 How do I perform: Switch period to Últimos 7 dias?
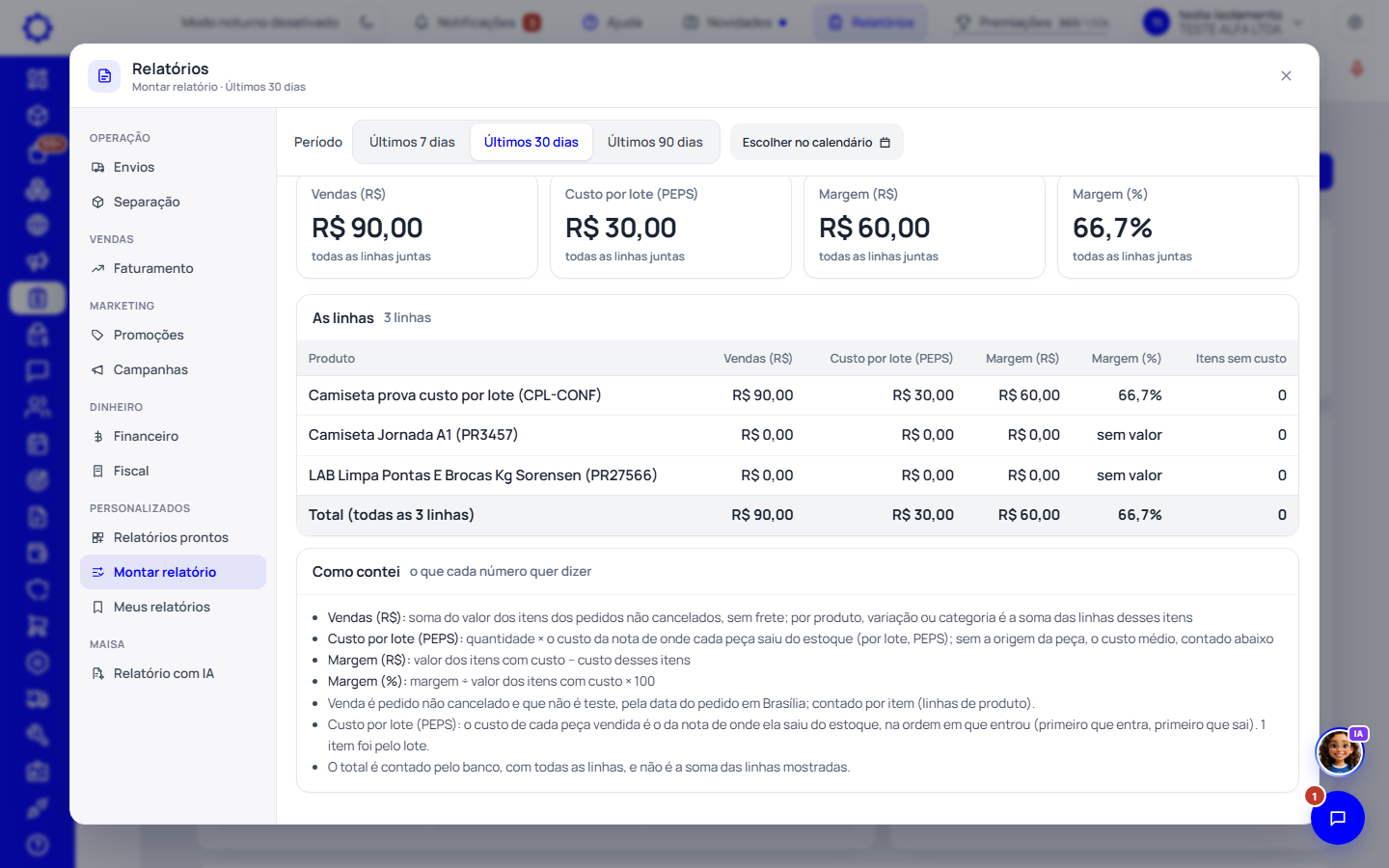pyautogui.click(x=412, y=142)
